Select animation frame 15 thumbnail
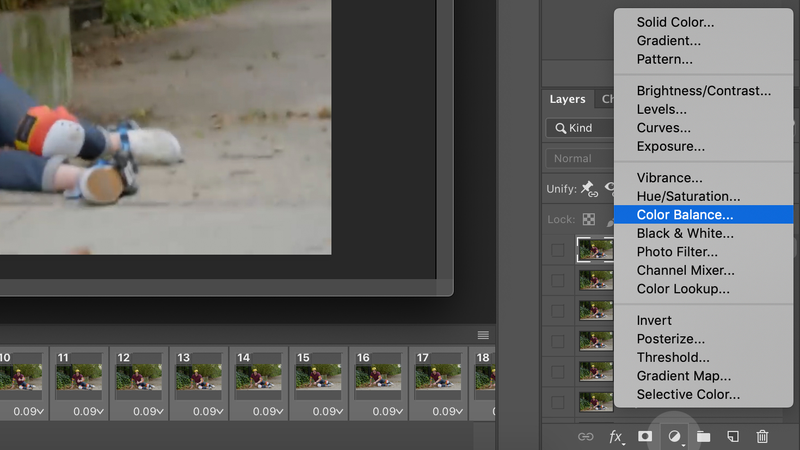Image resolution: width=800 pixels, height=450 pixels. tap(318, 377)
